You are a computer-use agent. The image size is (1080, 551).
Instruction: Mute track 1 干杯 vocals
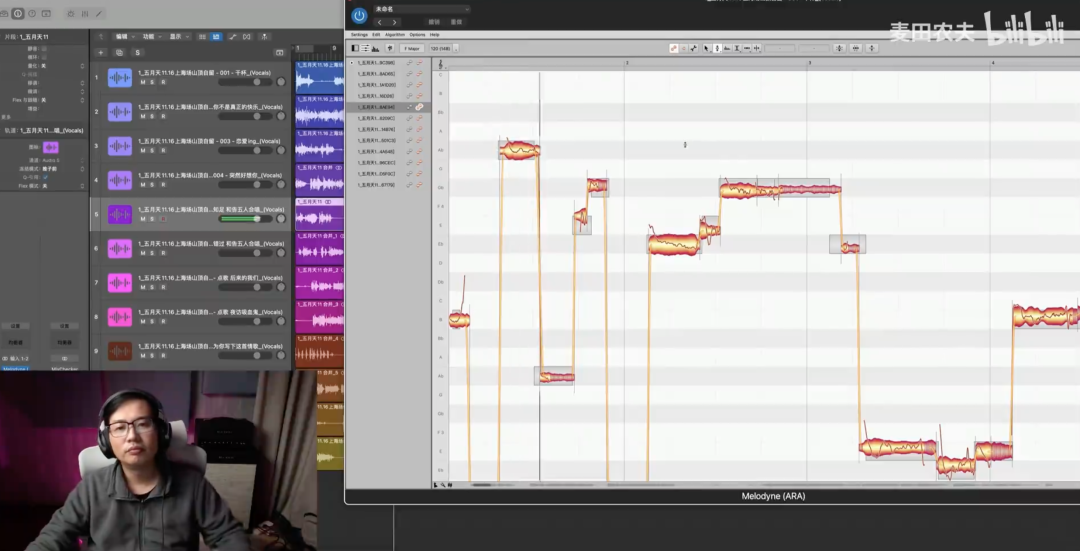pyautogui.click(x=143, y=82)
